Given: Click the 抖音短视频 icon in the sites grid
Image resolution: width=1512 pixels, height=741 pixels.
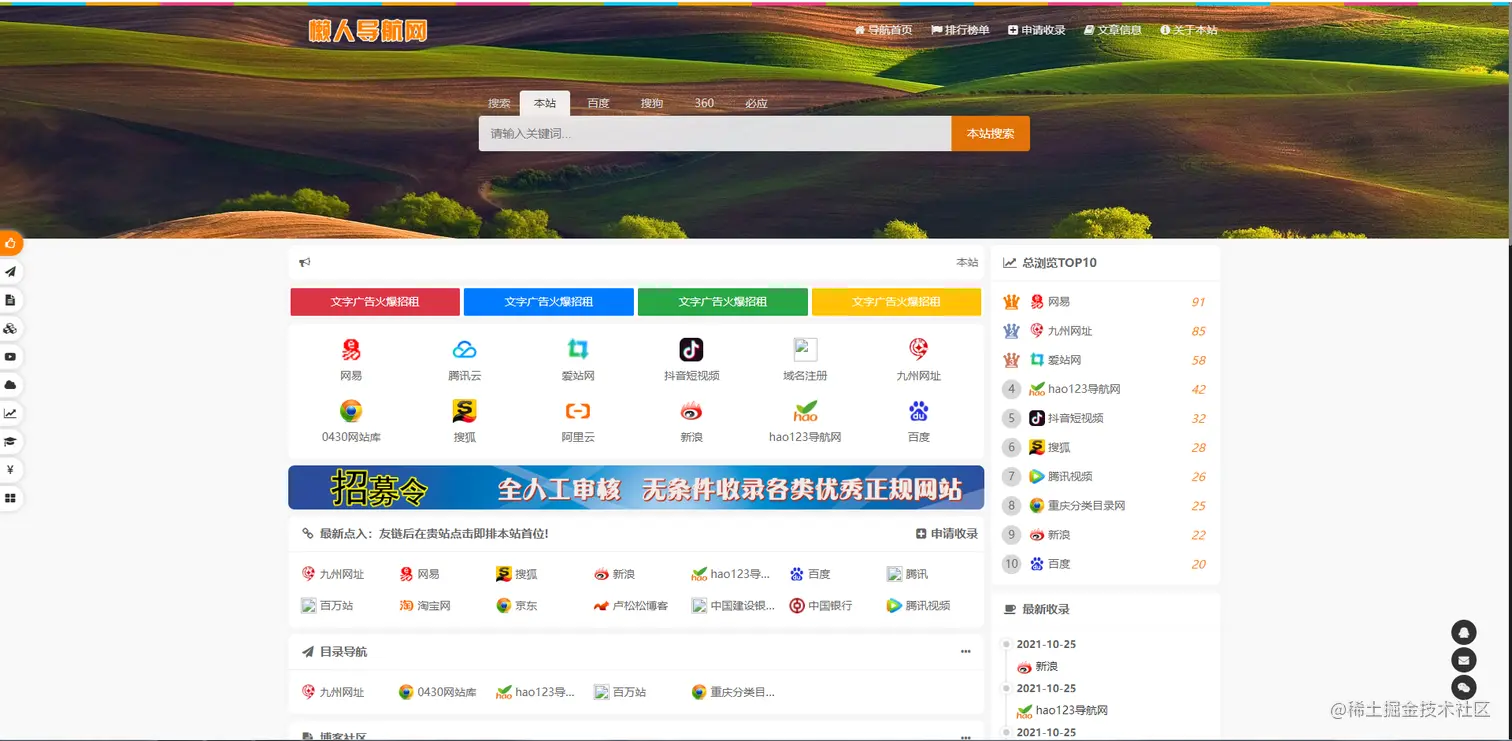Looking at the screenshot, I should pos(691,349).
